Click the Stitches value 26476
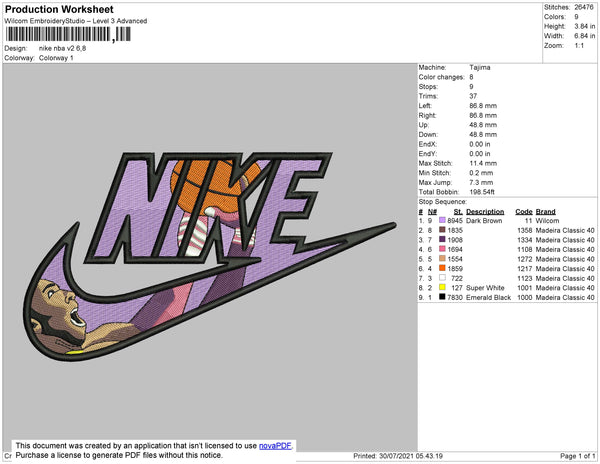Viewport: 600px width, 464px height. click(584, 7)
